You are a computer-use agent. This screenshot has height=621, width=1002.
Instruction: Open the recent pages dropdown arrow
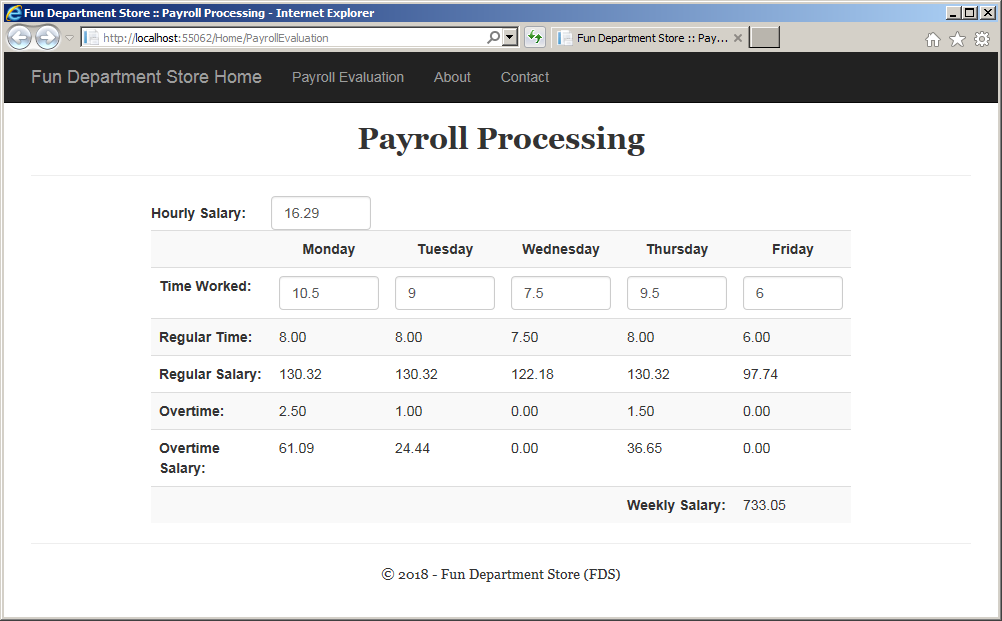point(70,38)
